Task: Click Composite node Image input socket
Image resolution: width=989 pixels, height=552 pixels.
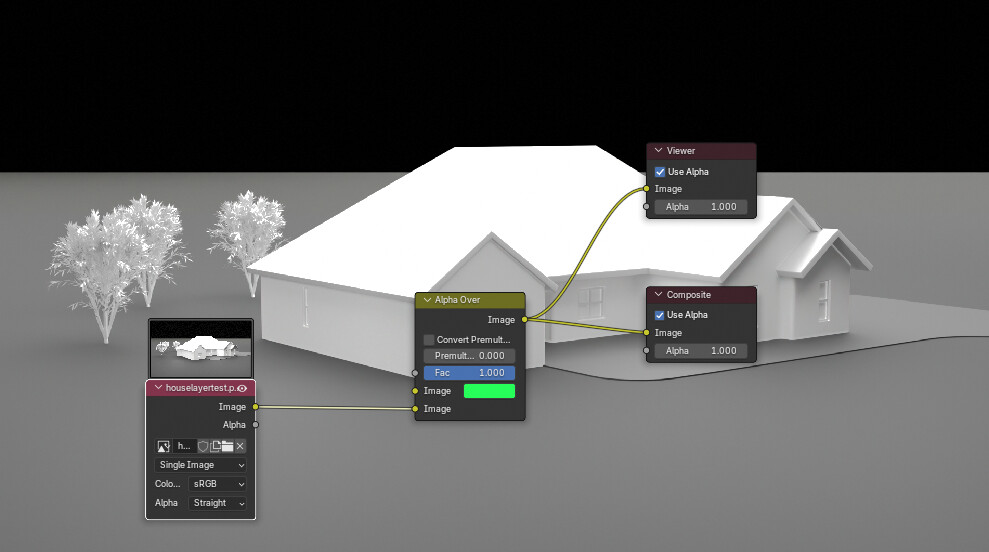Action: (x=647, y=332)
